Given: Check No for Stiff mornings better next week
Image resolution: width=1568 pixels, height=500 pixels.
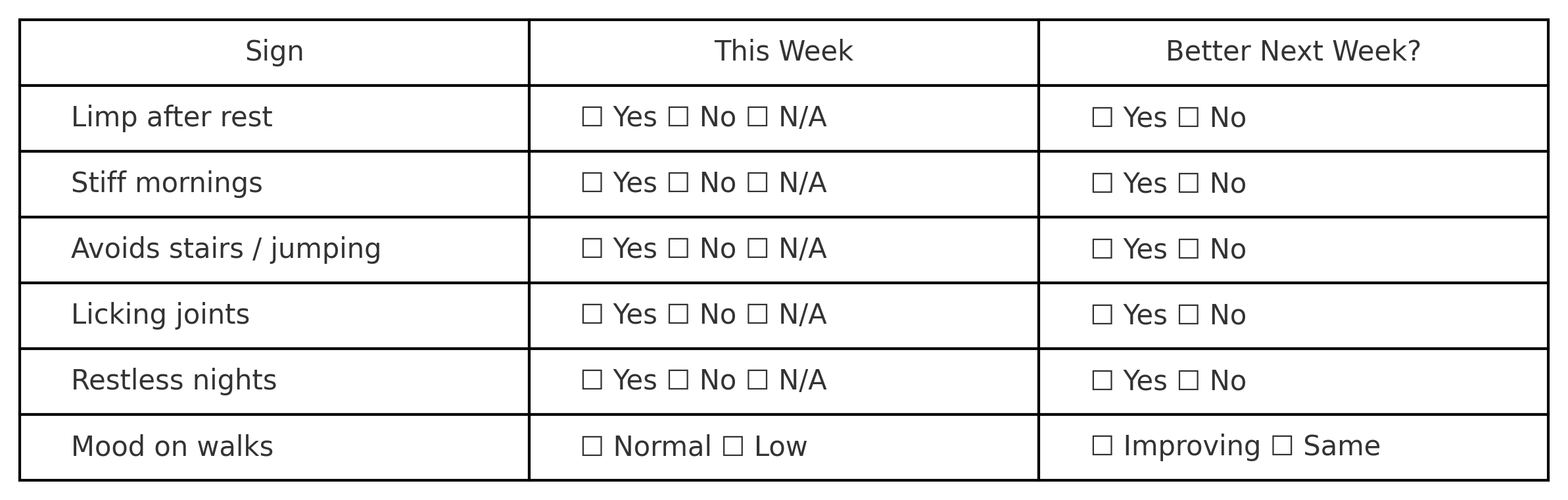Looking at the screenshot, I should click(x=1188, y=183).
